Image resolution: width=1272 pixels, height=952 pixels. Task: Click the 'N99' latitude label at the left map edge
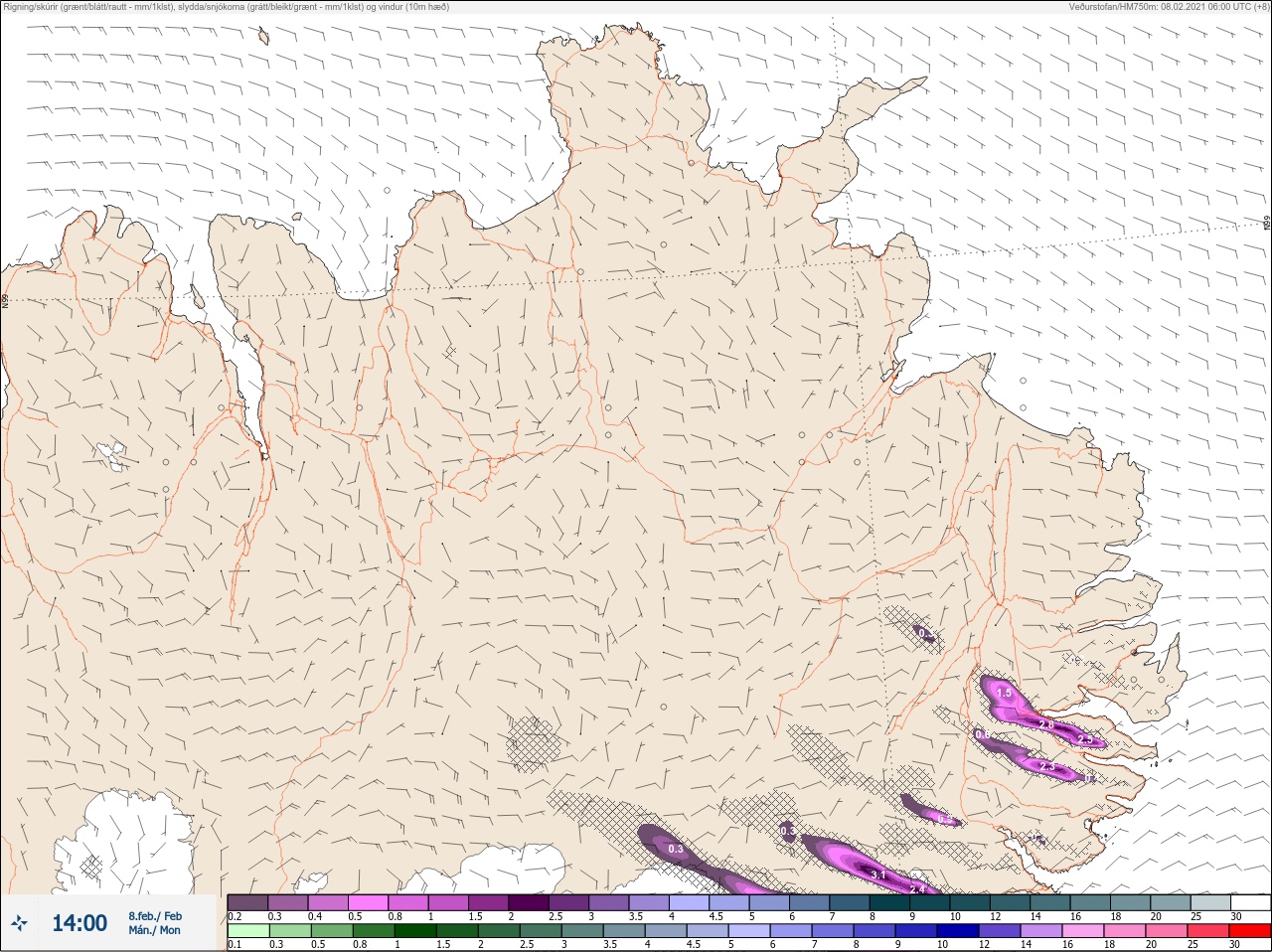coord(5,300)
